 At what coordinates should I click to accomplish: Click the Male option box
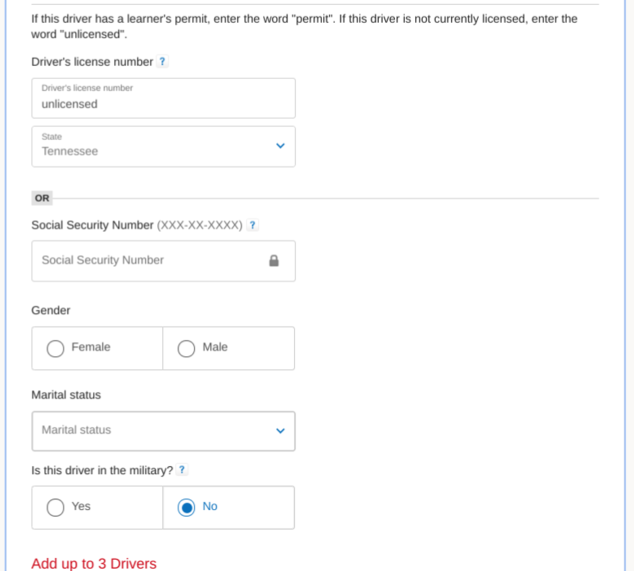point(228,348)
